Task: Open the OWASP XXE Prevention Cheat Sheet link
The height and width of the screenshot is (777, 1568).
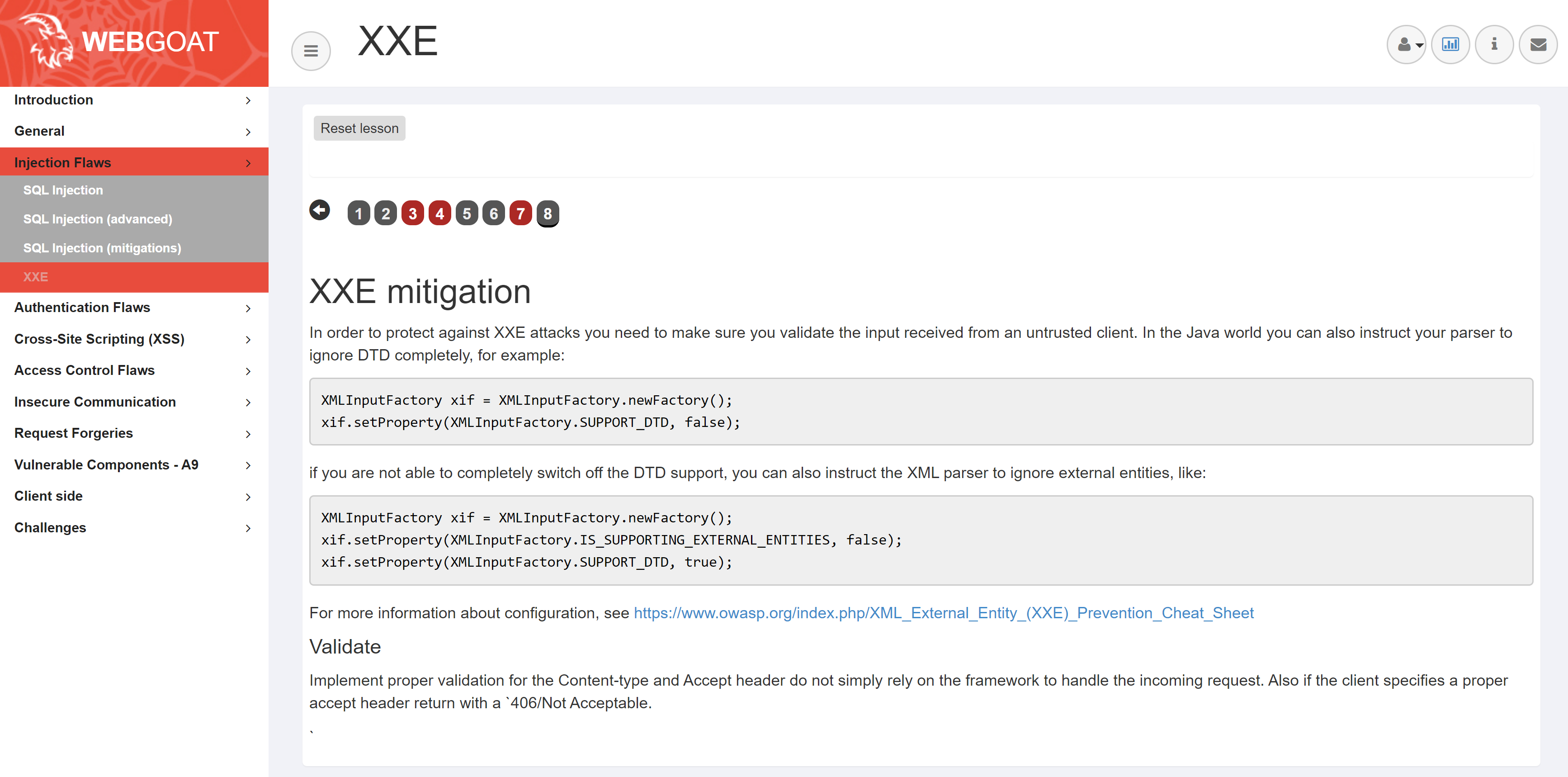Action: coord(943,613)
